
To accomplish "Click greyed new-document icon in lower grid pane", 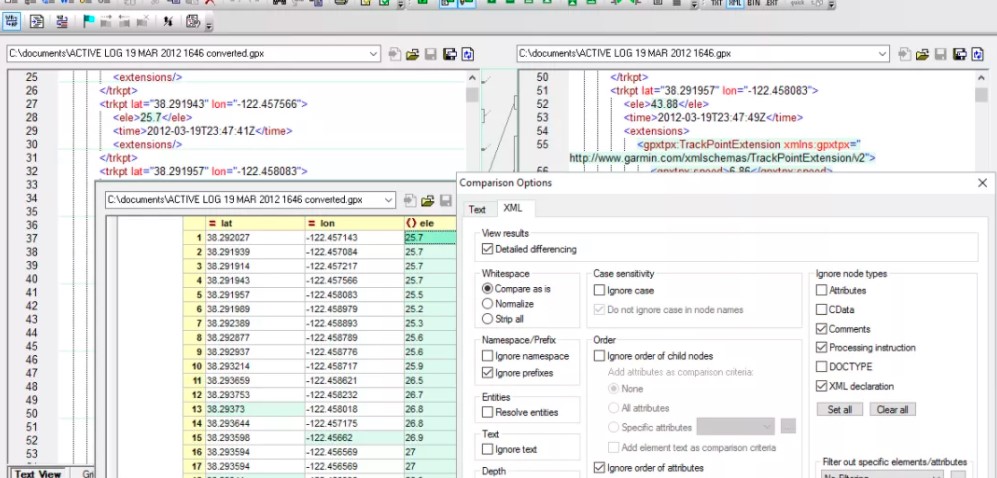I will point(409,200).
